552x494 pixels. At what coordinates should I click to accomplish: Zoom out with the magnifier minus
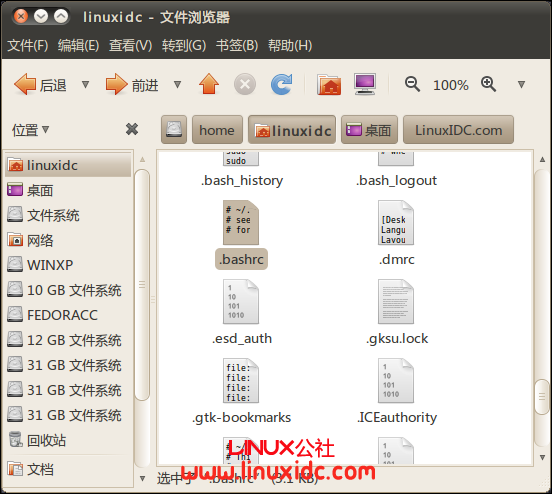(412, 85)
